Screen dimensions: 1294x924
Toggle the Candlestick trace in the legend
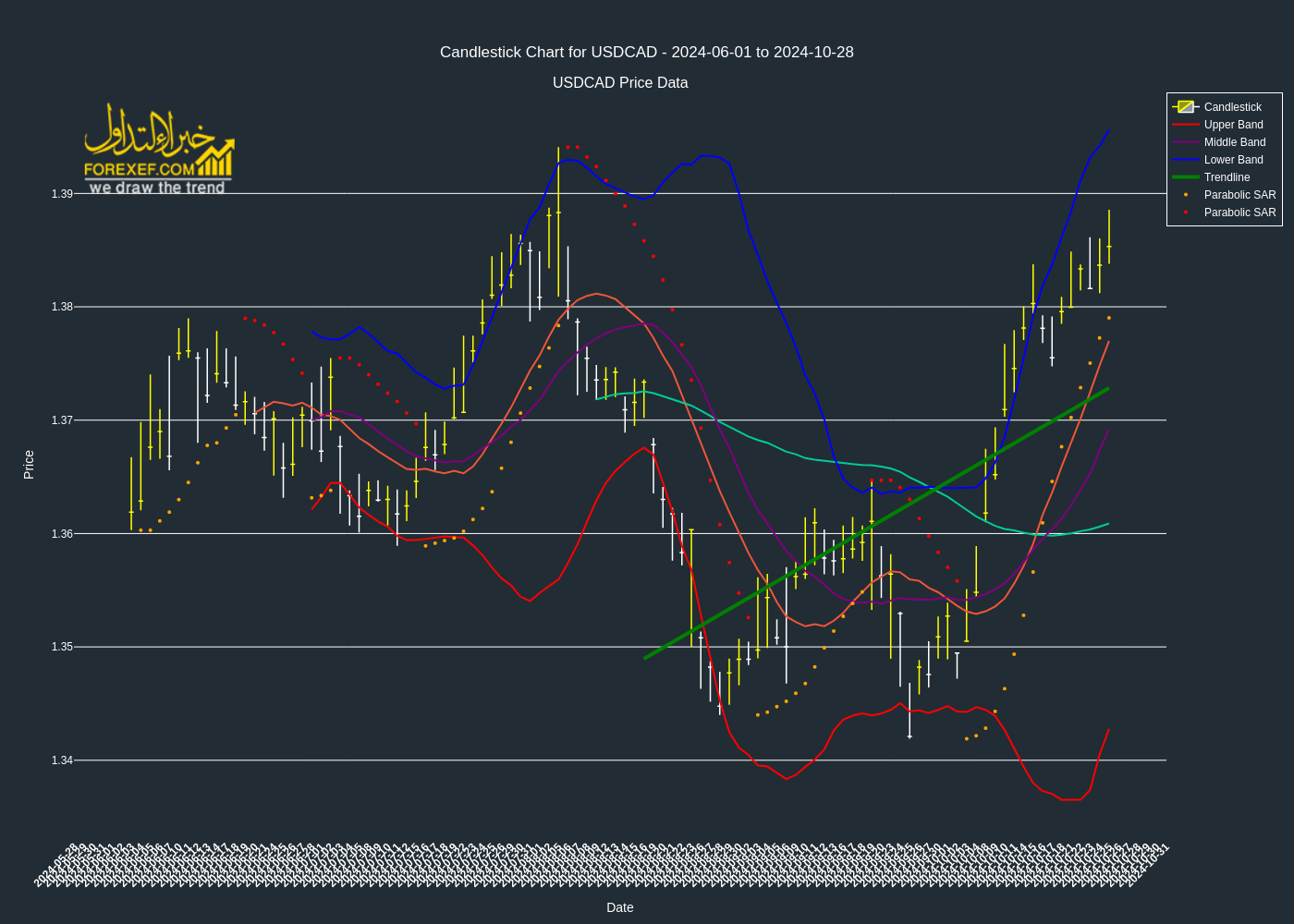pos(1224,107)
